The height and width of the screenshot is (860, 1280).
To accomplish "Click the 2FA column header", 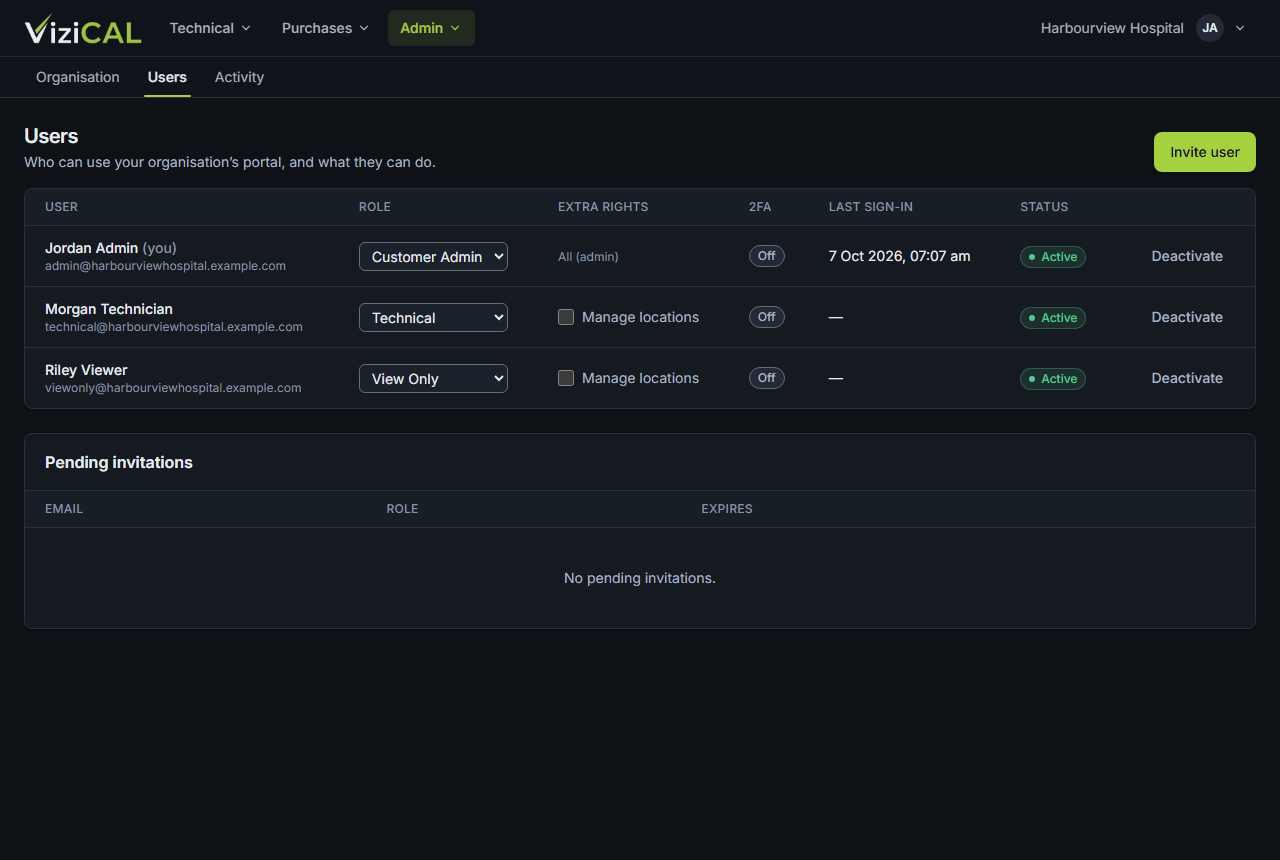I will 760,207.
